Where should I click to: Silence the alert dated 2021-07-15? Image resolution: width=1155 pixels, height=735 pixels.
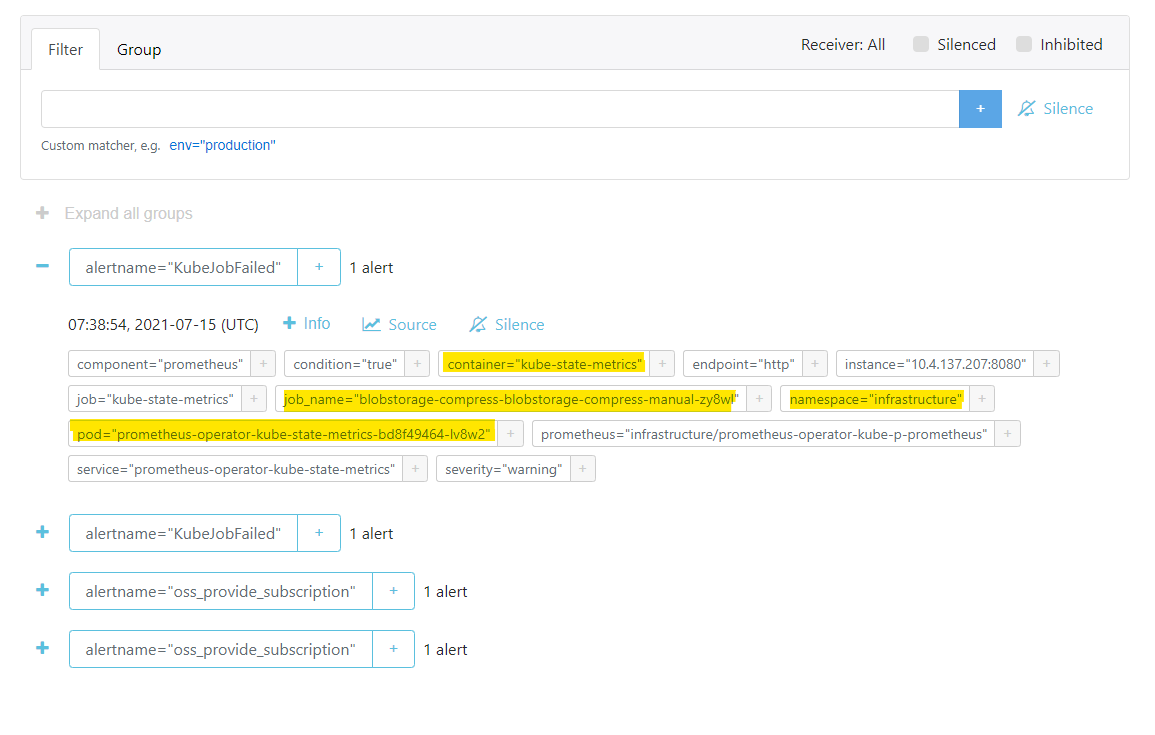pyautogui.click(x=507, y=325)
